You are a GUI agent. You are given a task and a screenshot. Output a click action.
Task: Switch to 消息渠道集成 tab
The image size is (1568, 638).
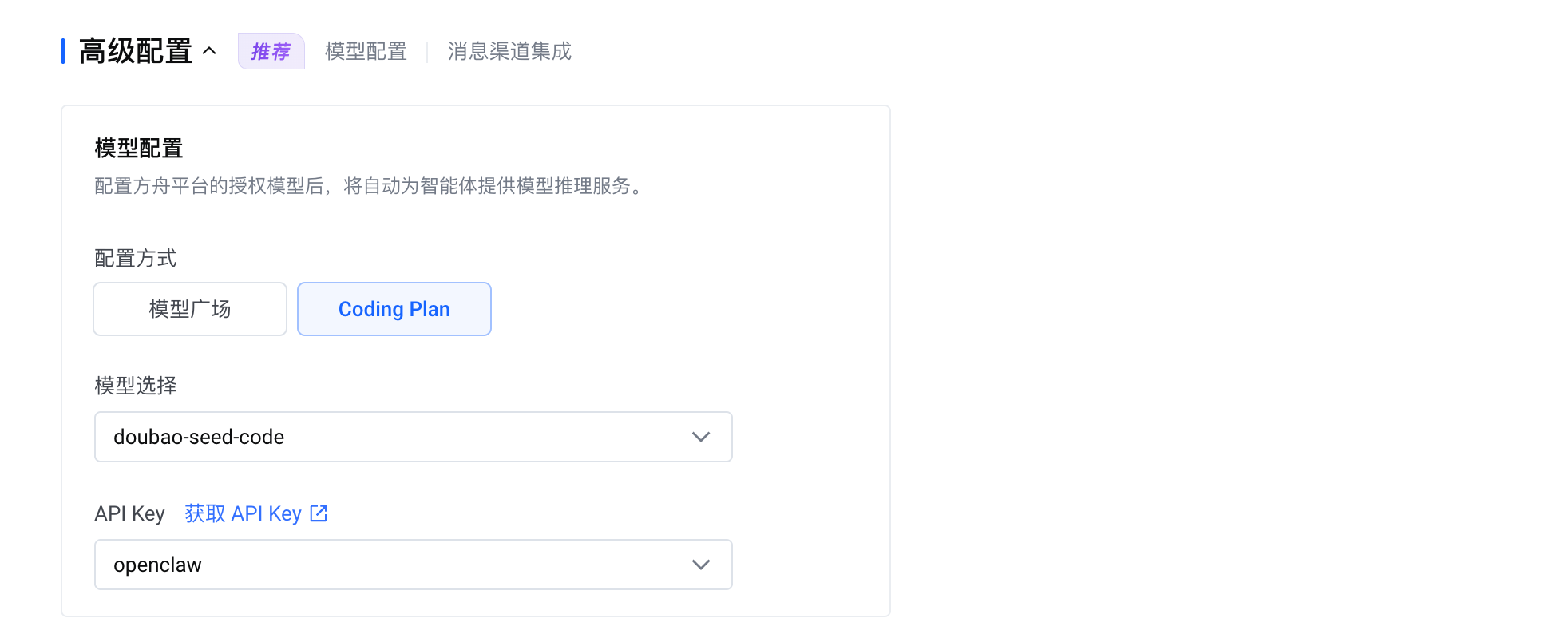click(509, 52)
